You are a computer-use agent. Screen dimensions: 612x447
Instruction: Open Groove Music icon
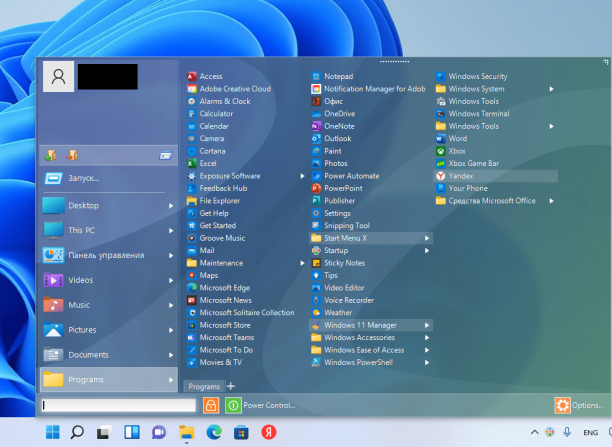click(192, 238)
